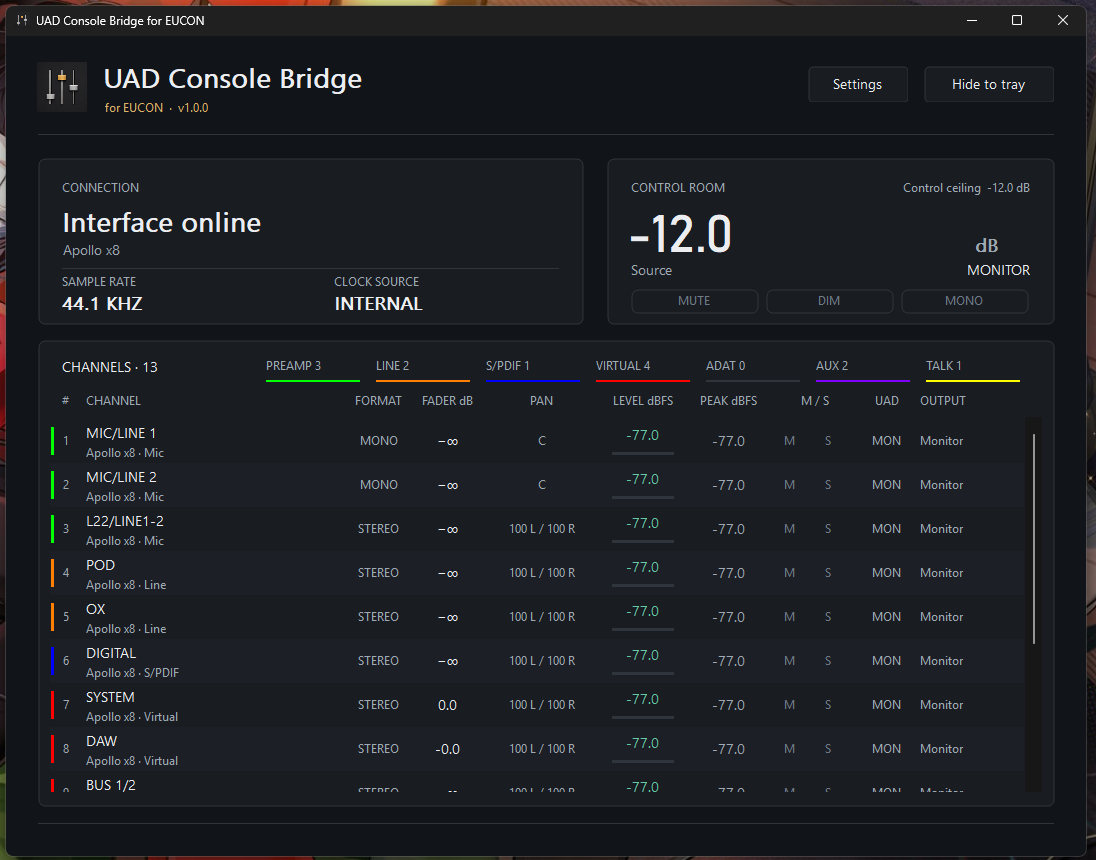Open the Settings button

point(858,85)
